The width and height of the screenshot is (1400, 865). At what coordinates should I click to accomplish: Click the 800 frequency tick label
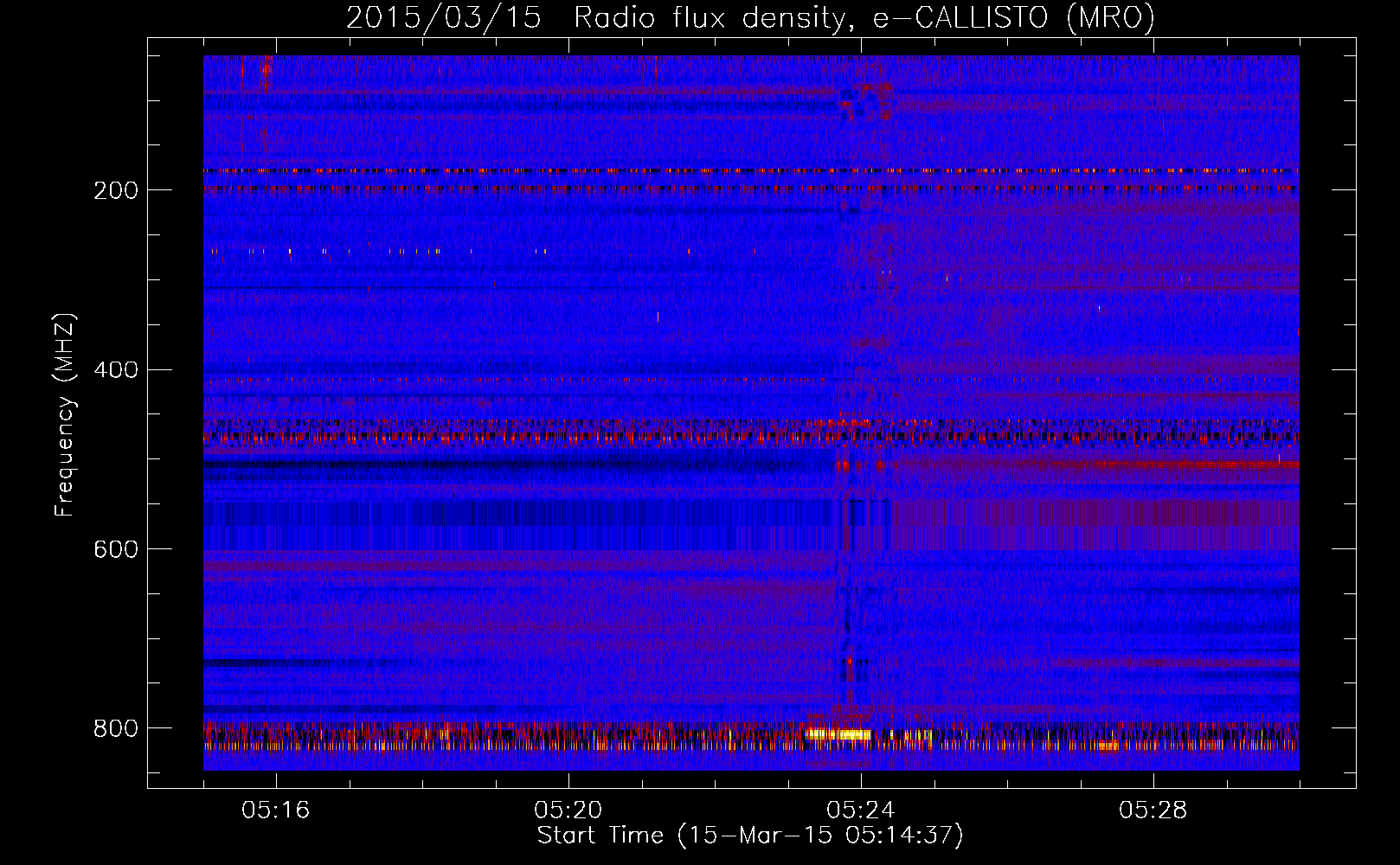point(116,728)
